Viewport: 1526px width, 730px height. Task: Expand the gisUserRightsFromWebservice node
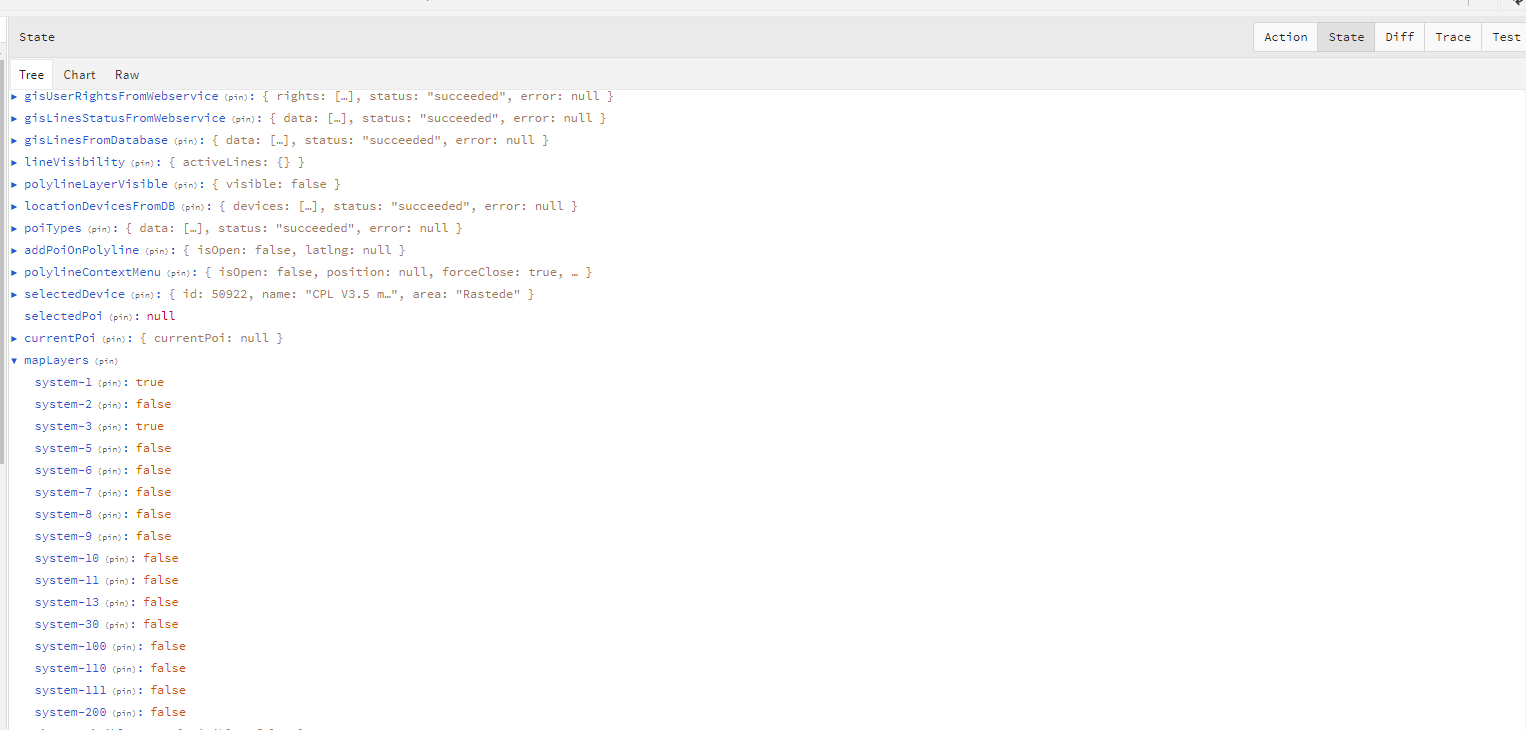[14, 96]
